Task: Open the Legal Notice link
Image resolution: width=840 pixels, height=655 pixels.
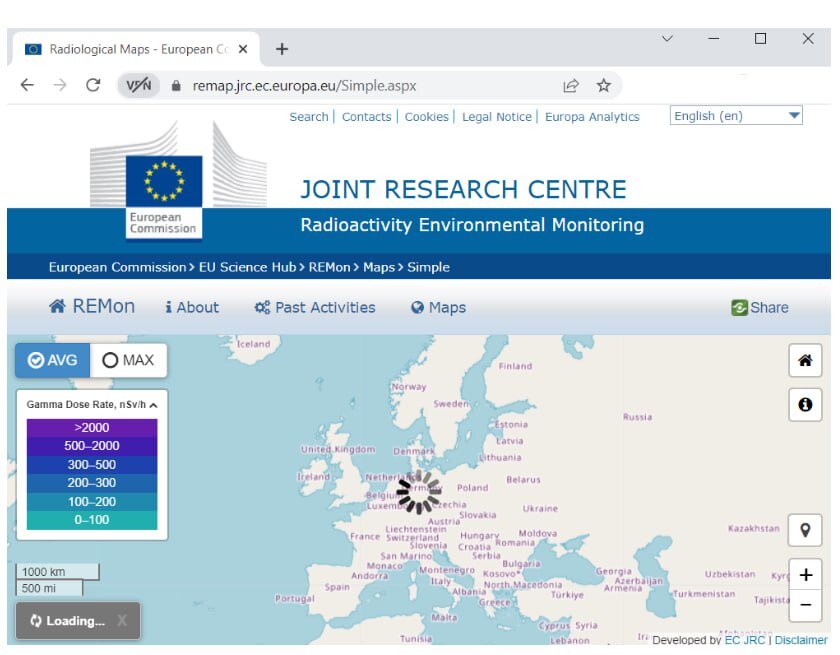Action: pos(497,117)
